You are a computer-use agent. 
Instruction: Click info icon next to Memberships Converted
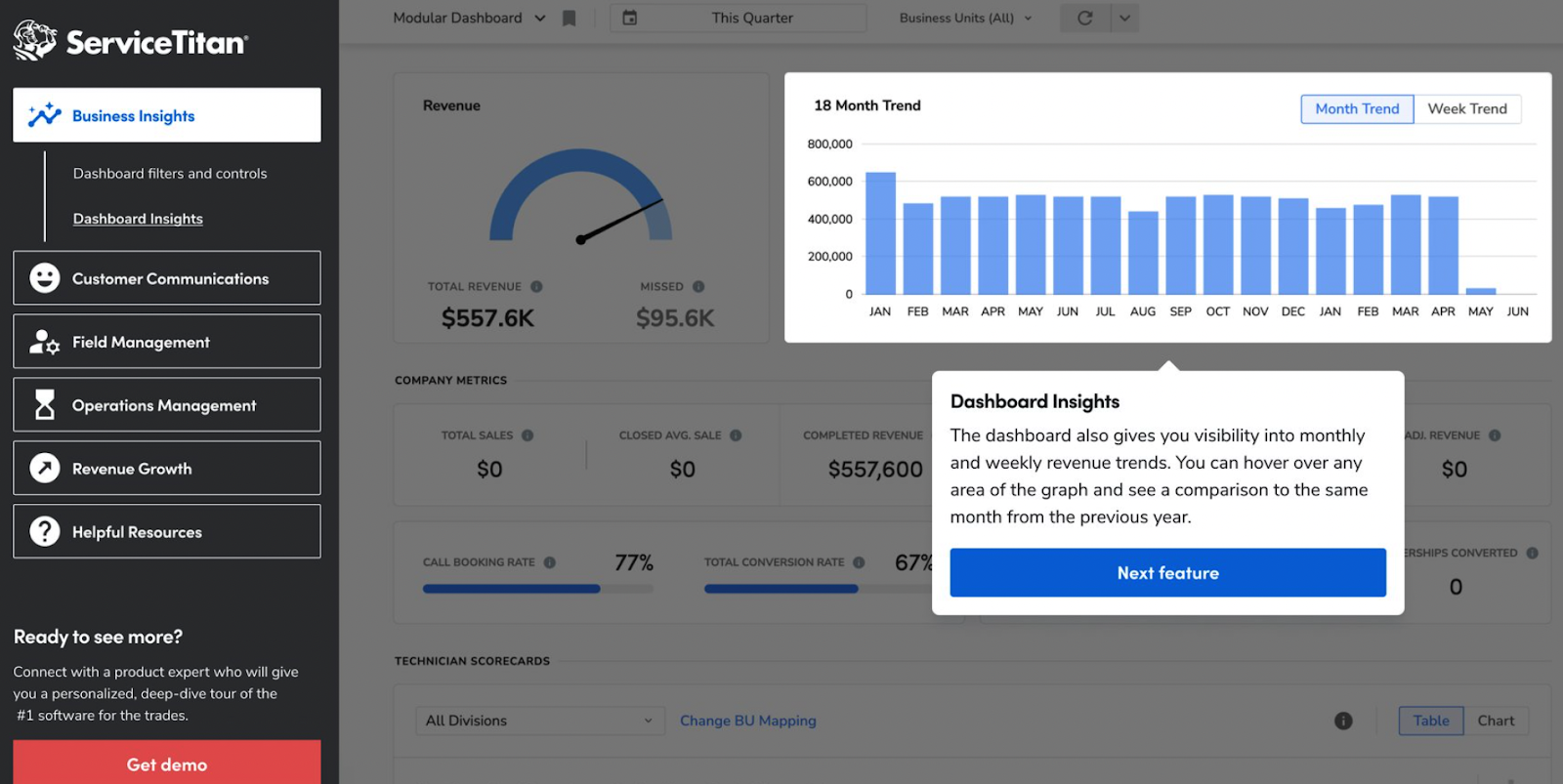point(1532,553)
